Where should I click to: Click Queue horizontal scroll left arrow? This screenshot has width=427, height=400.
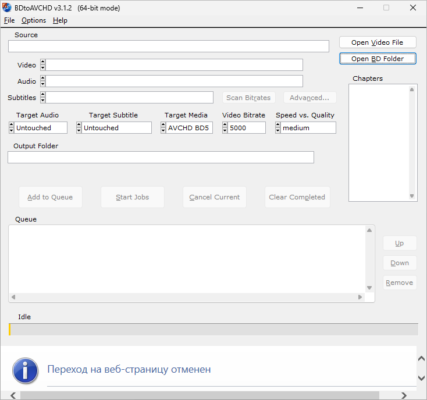(13, 297)
